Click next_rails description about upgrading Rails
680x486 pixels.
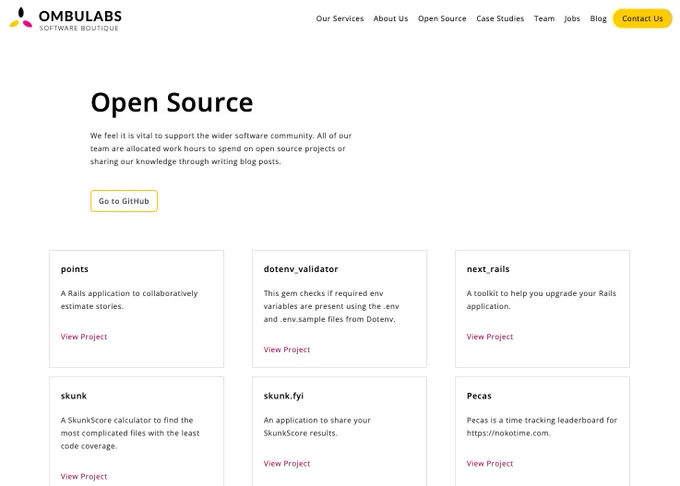point(541,300)
